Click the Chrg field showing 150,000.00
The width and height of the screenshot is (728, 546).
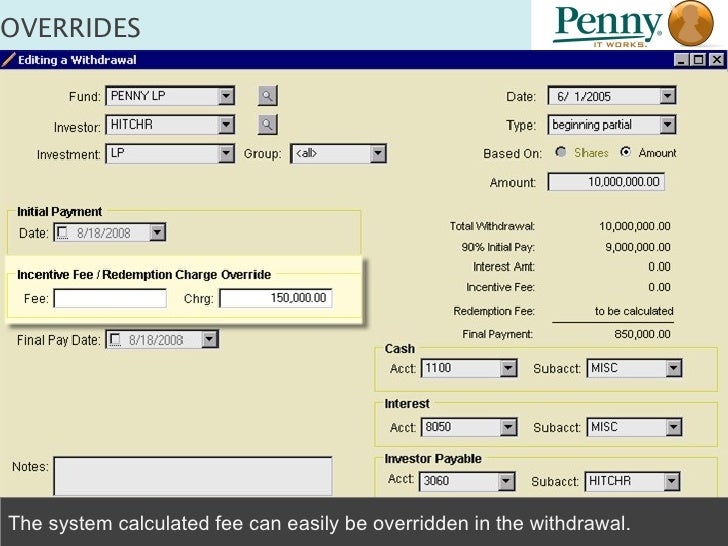276,298
